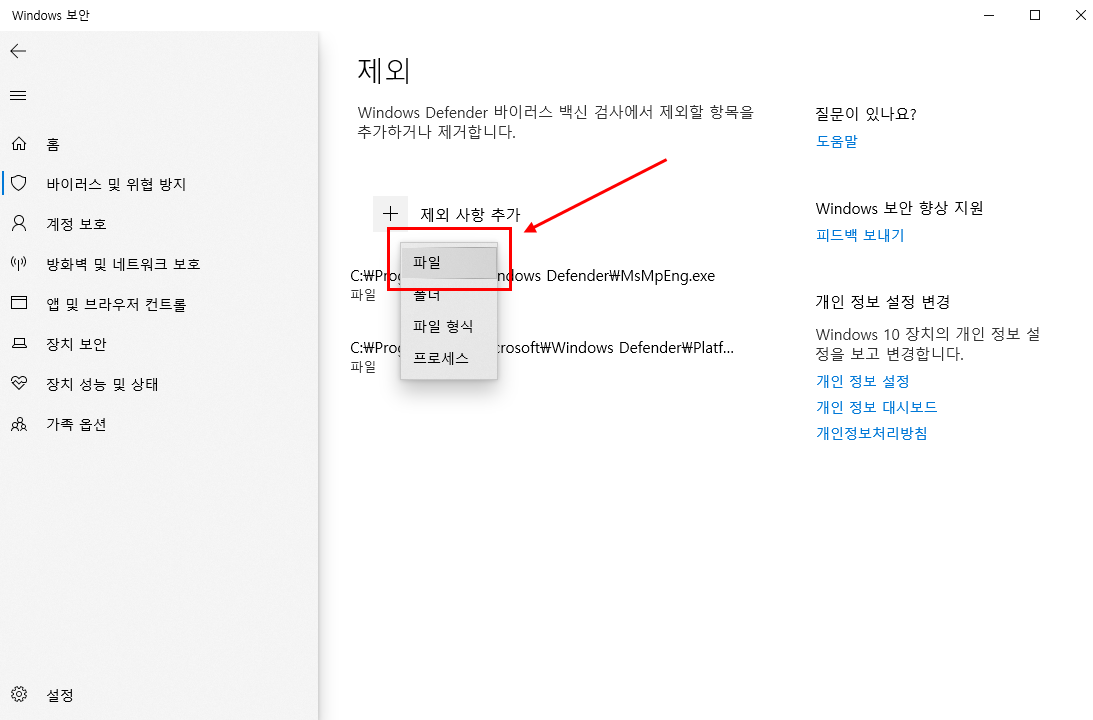
Task: Click the home icon in sidebar
Action: click(x=19, y=144)
